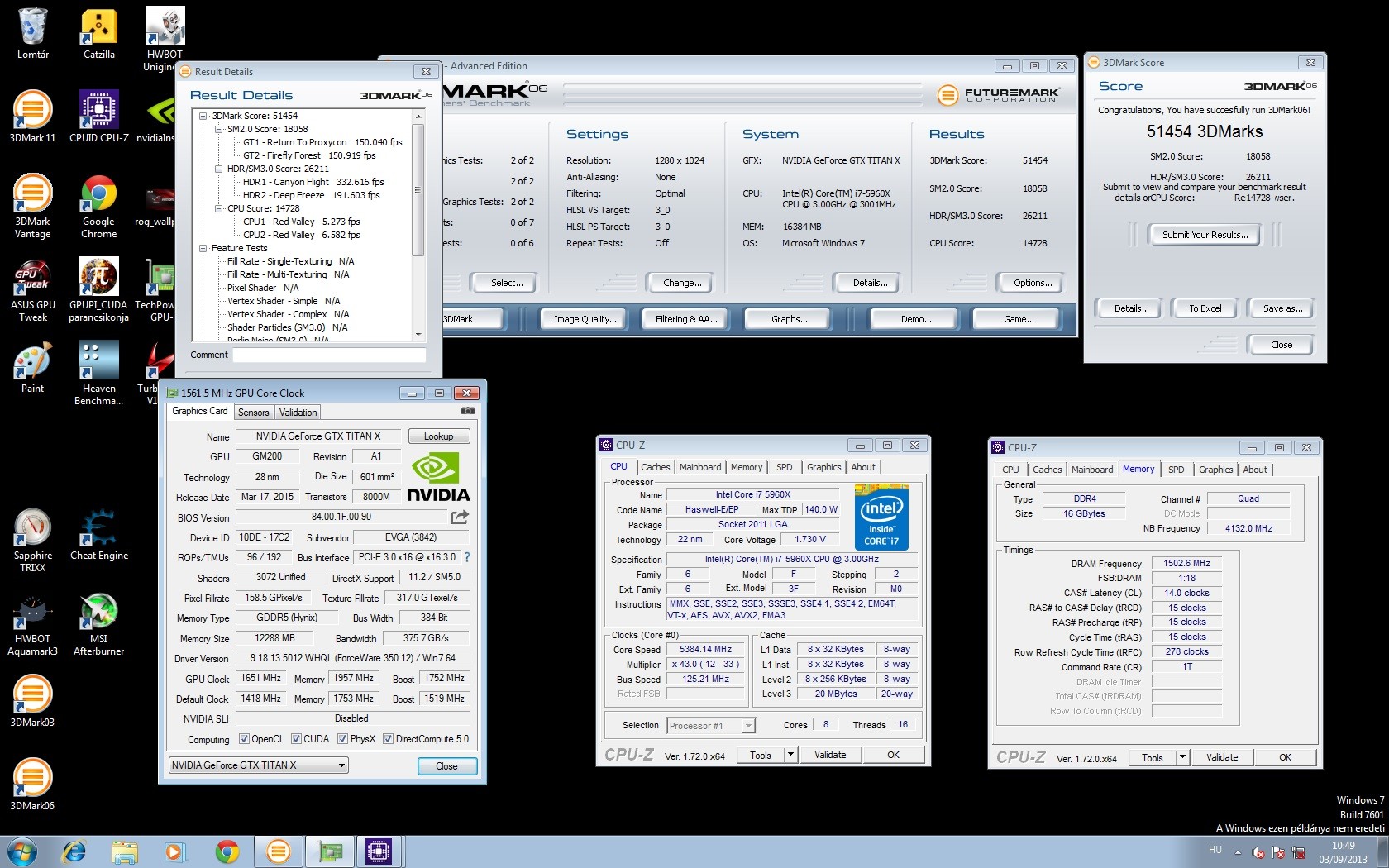Open the Catzilla desktop shortcut
The width and height of the screenshot is (1389, 868).
[99, 33]
